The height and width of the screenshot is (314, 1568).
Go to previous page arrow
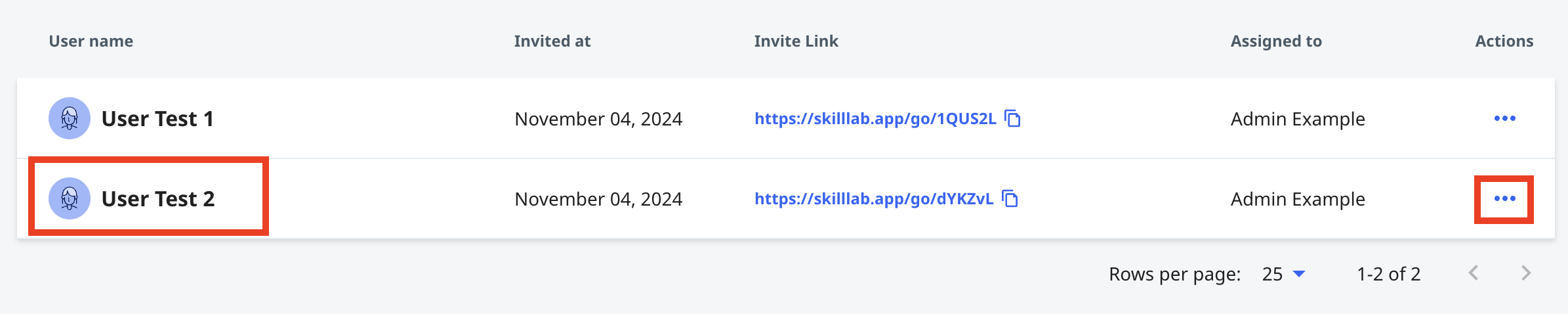click(x=1474, y=273)
